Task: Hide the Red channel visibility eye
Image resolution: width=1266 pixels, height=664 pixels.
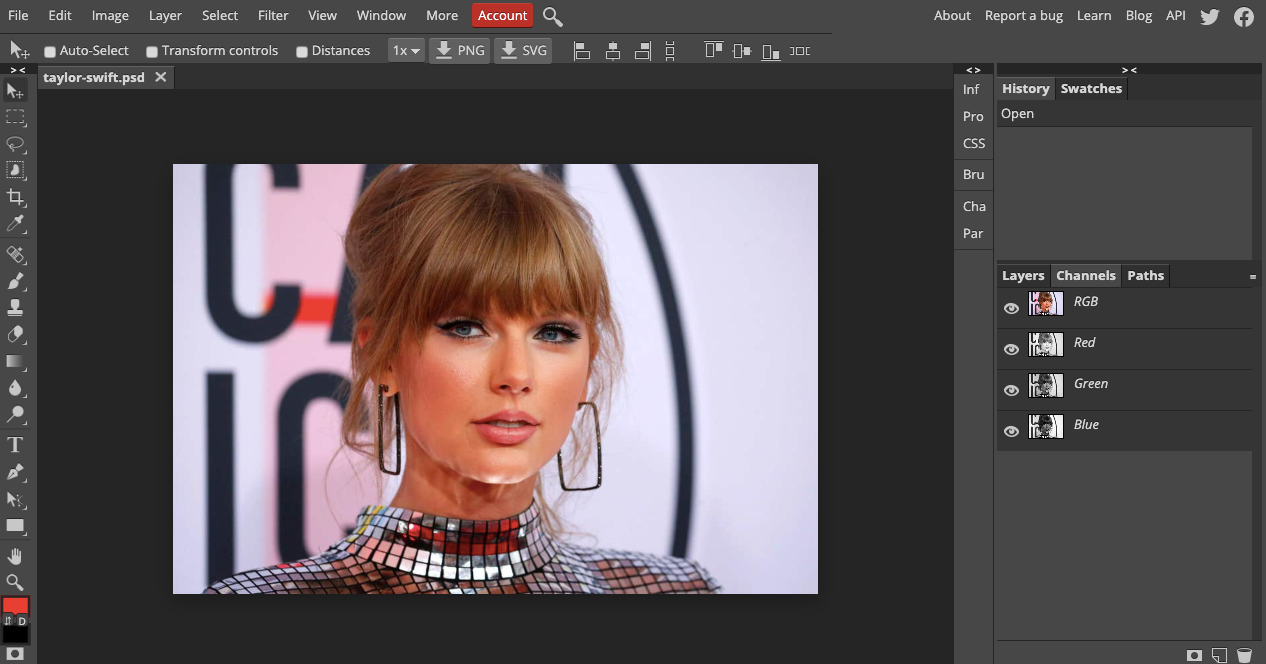Action: click(1011, 349)
